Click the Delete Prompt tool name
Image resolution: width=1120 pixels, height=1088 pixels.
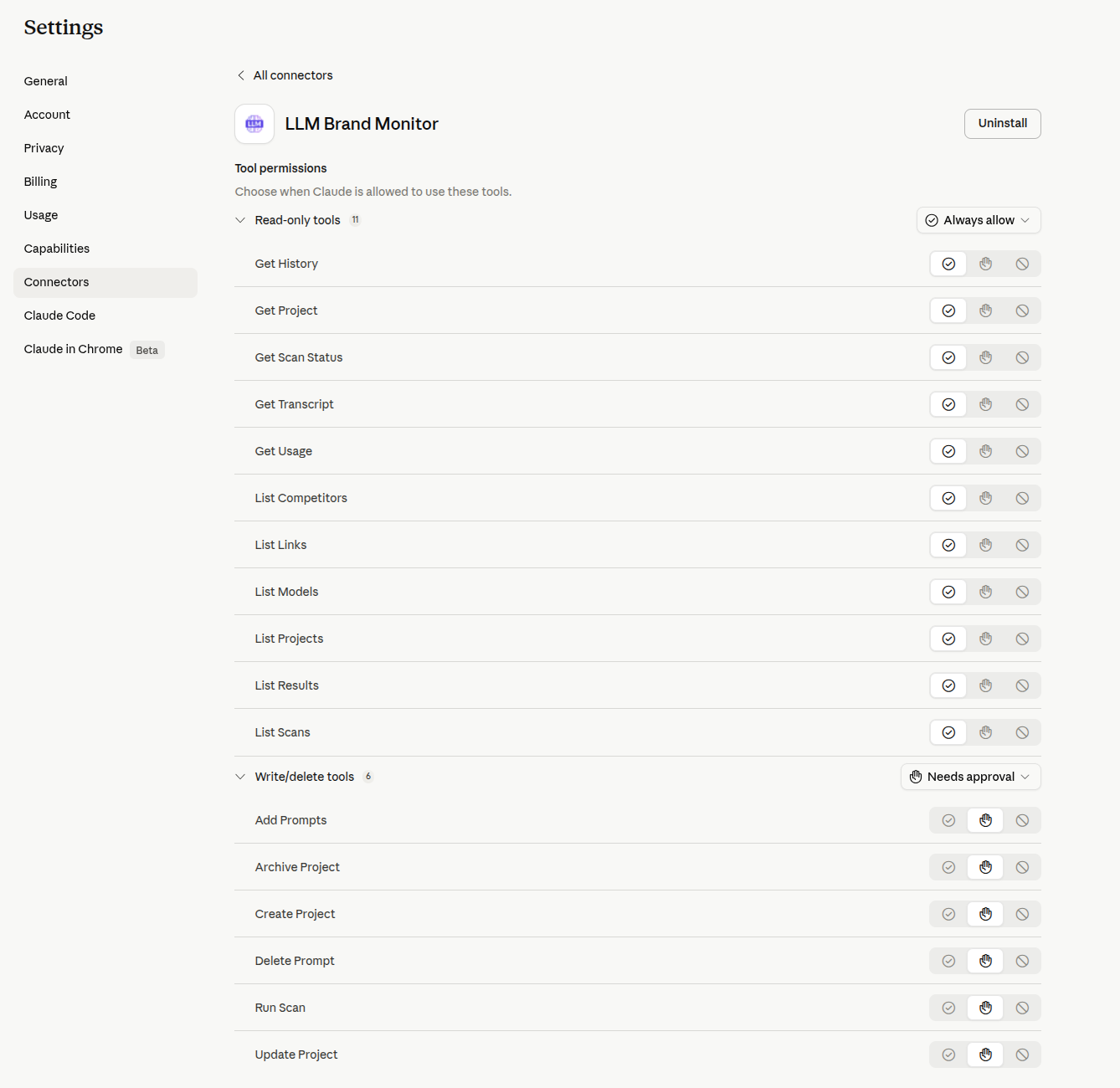pyautogui.click(x=295, y=961)
